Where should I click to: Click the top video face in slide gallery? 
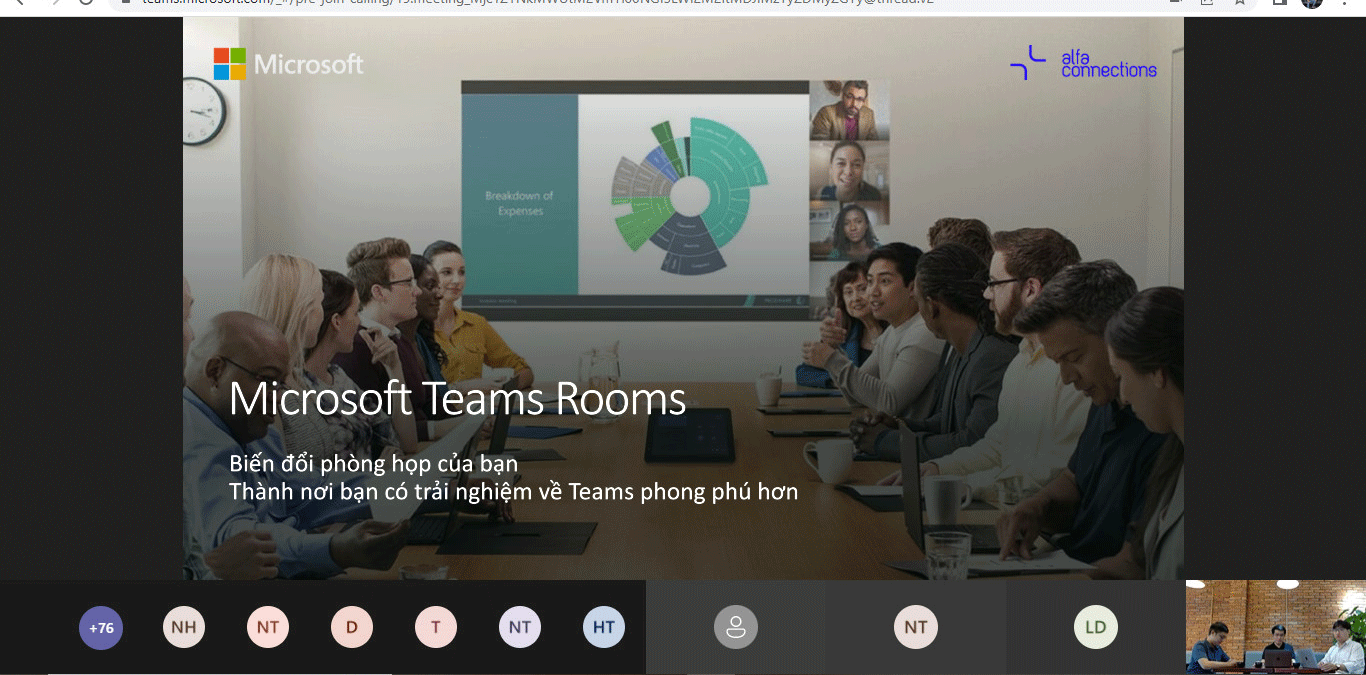[849, 110]
